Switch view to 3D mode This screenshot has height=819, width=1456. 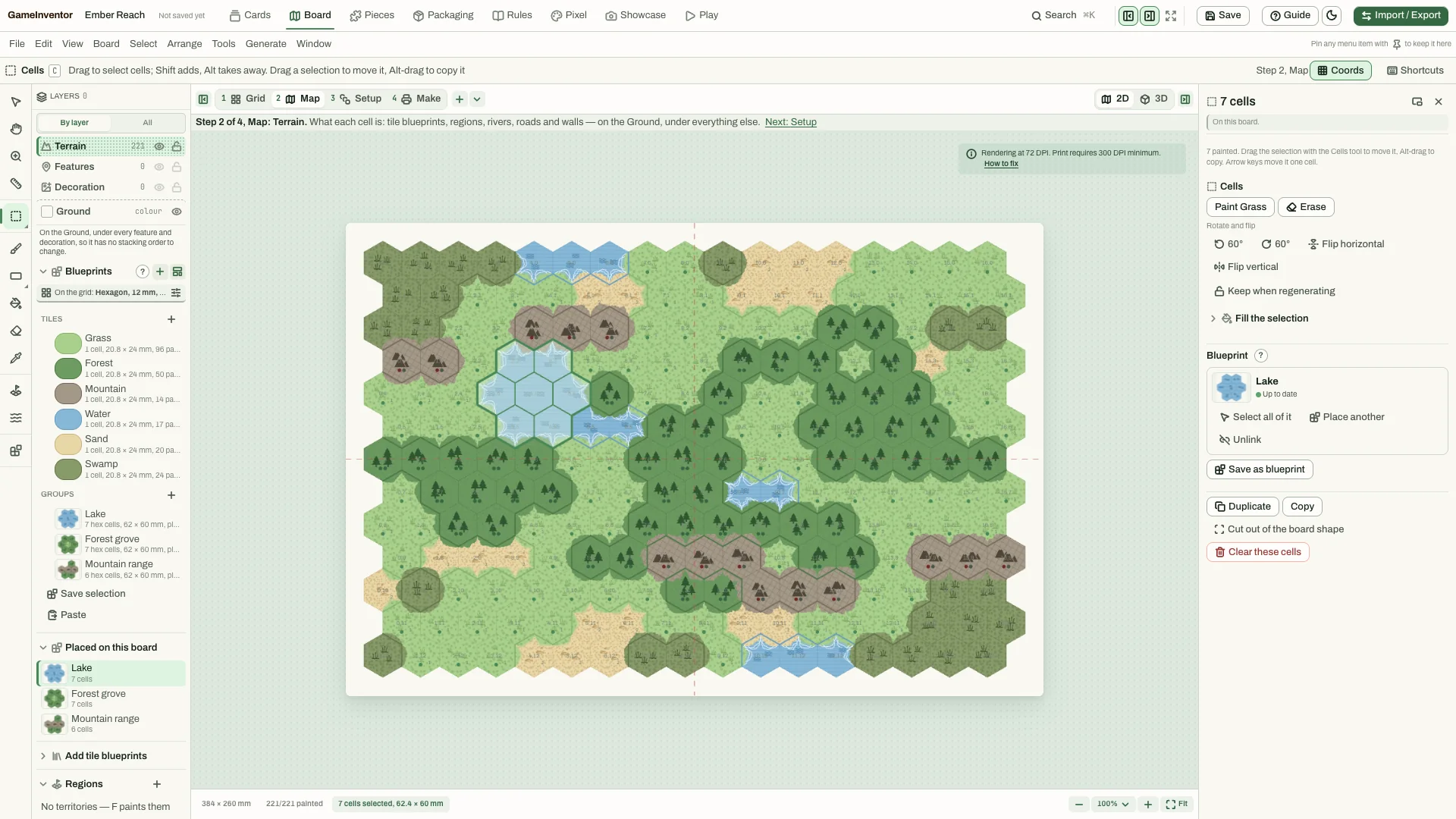[1154, 99]
